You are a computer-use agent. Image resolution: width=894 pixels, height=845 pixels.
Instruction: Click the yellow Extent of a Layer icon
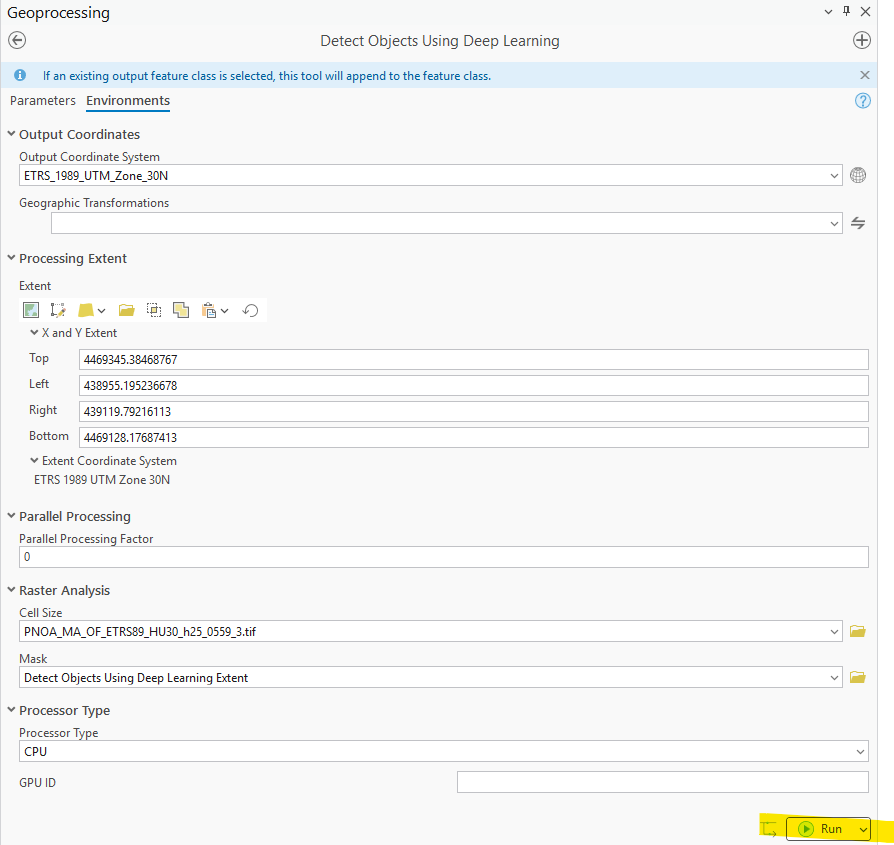click(x=86, y=310)
